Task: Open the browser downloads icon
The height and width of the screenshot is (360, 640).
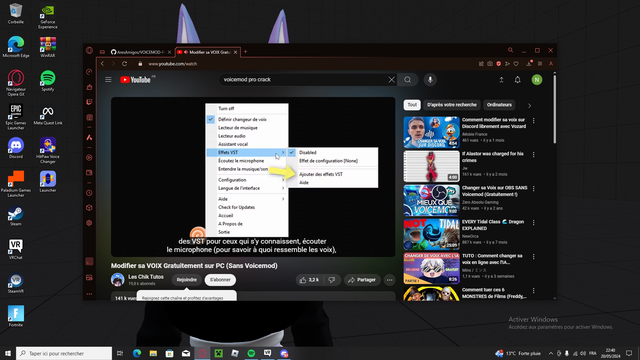Action: click(x=529, y=64)
